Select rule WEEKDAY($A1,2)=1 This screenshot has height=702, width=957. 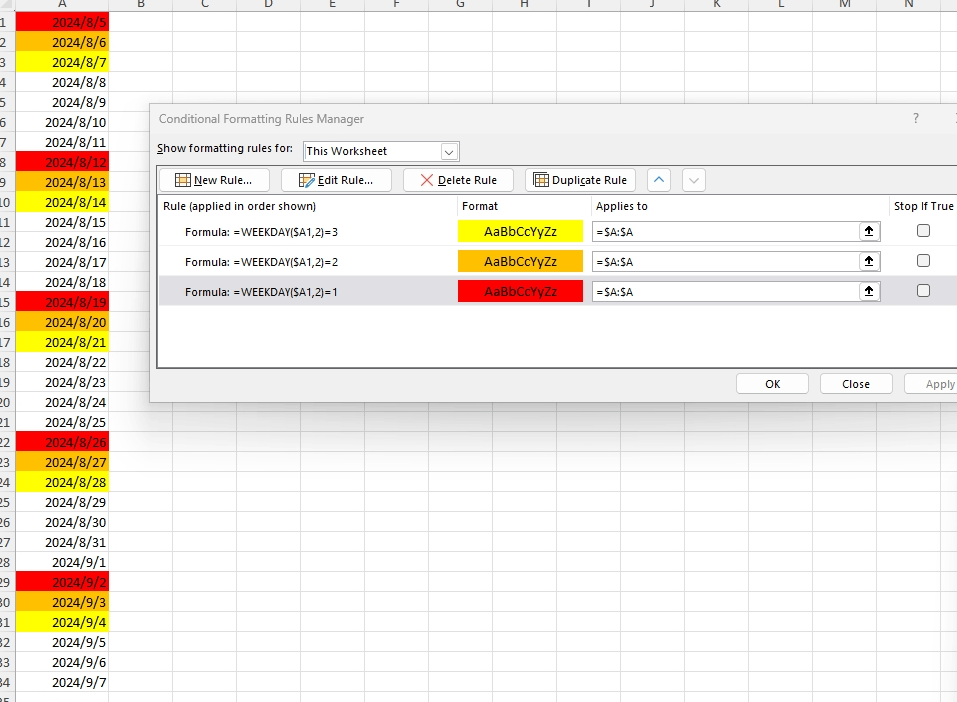click(x=261, y=292)
